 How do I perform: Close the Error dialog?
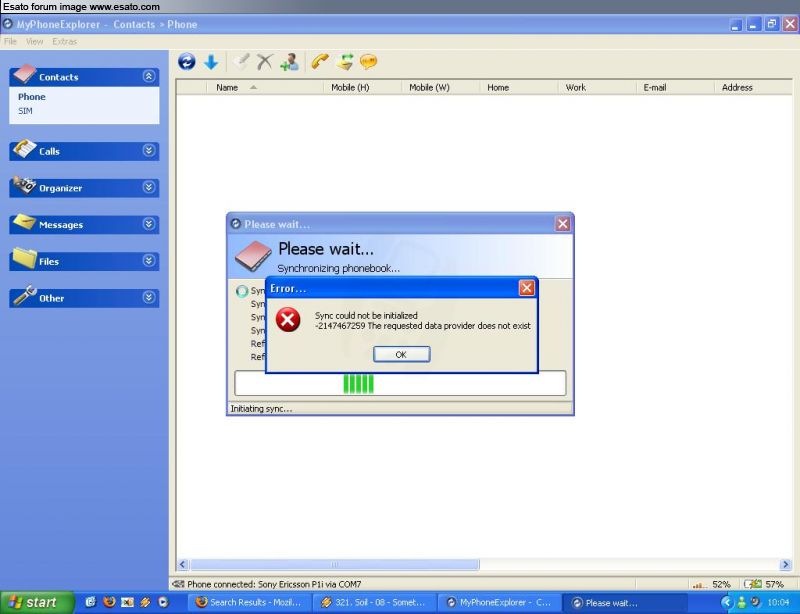pyautogui.click(x=527, y=288)
